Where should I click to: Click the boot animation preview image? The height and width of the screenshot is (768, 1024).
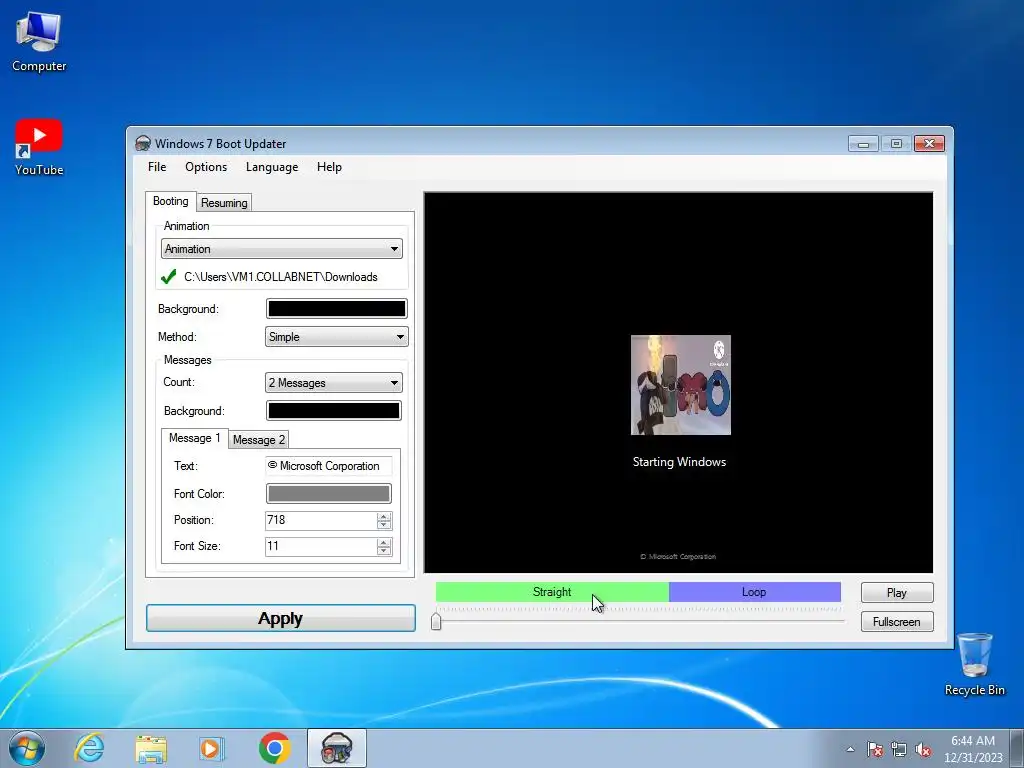[680, 385]
